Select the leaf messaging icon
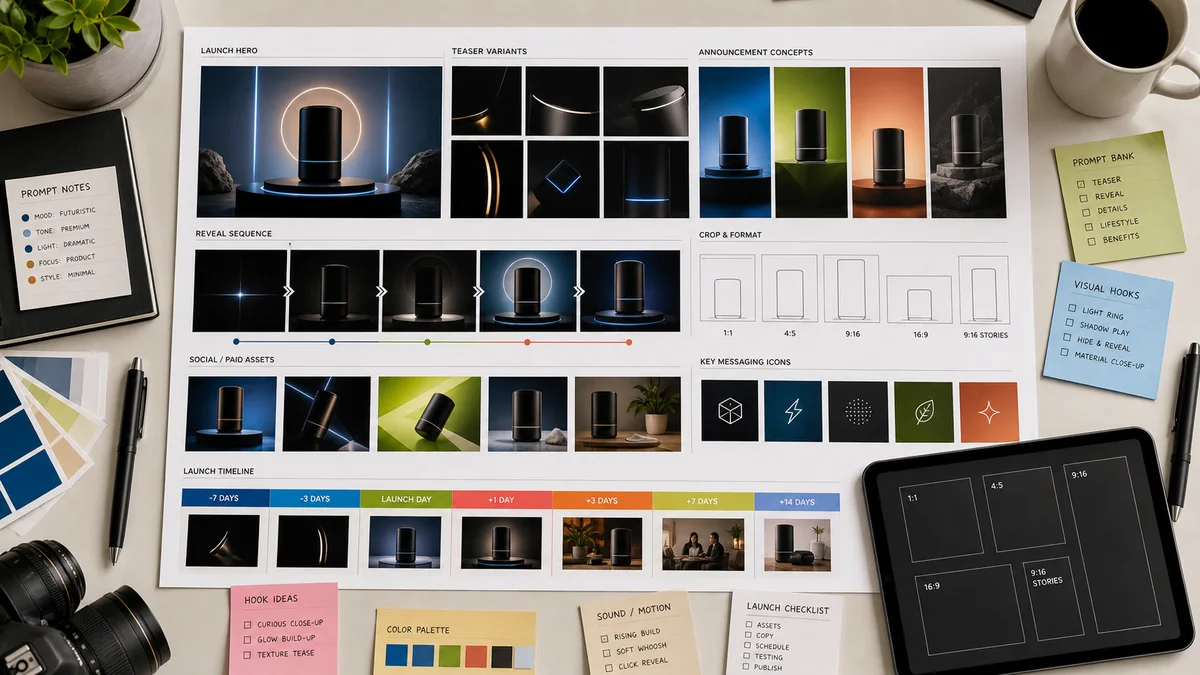 point(923,411)
